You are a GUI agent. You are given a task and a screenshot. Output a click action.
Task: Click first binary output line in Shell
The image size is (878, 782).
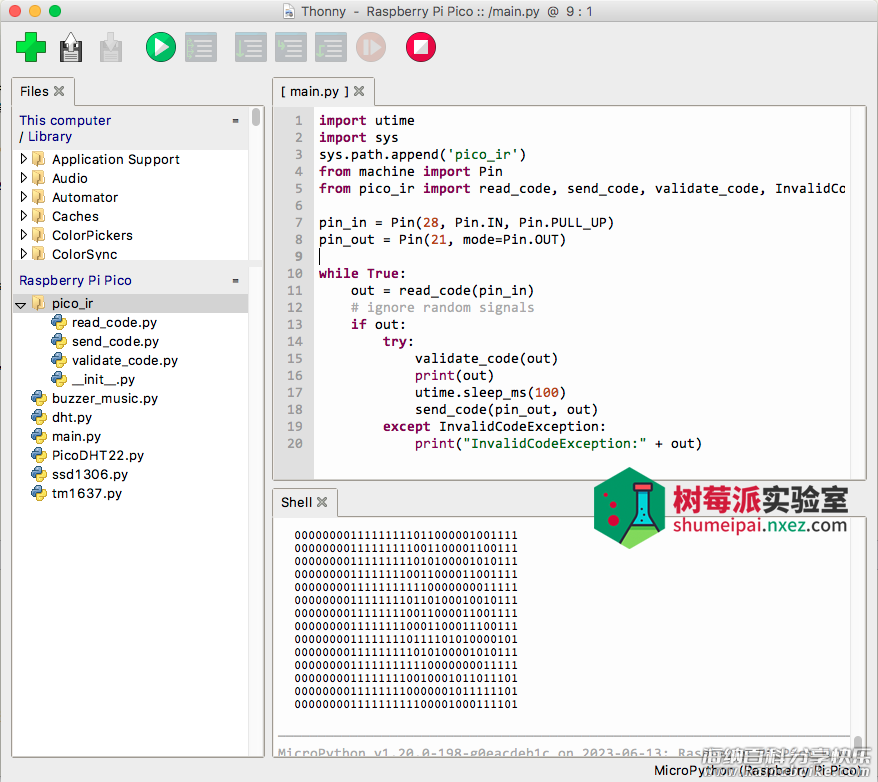pyautogui.click(x=406, y=535)
